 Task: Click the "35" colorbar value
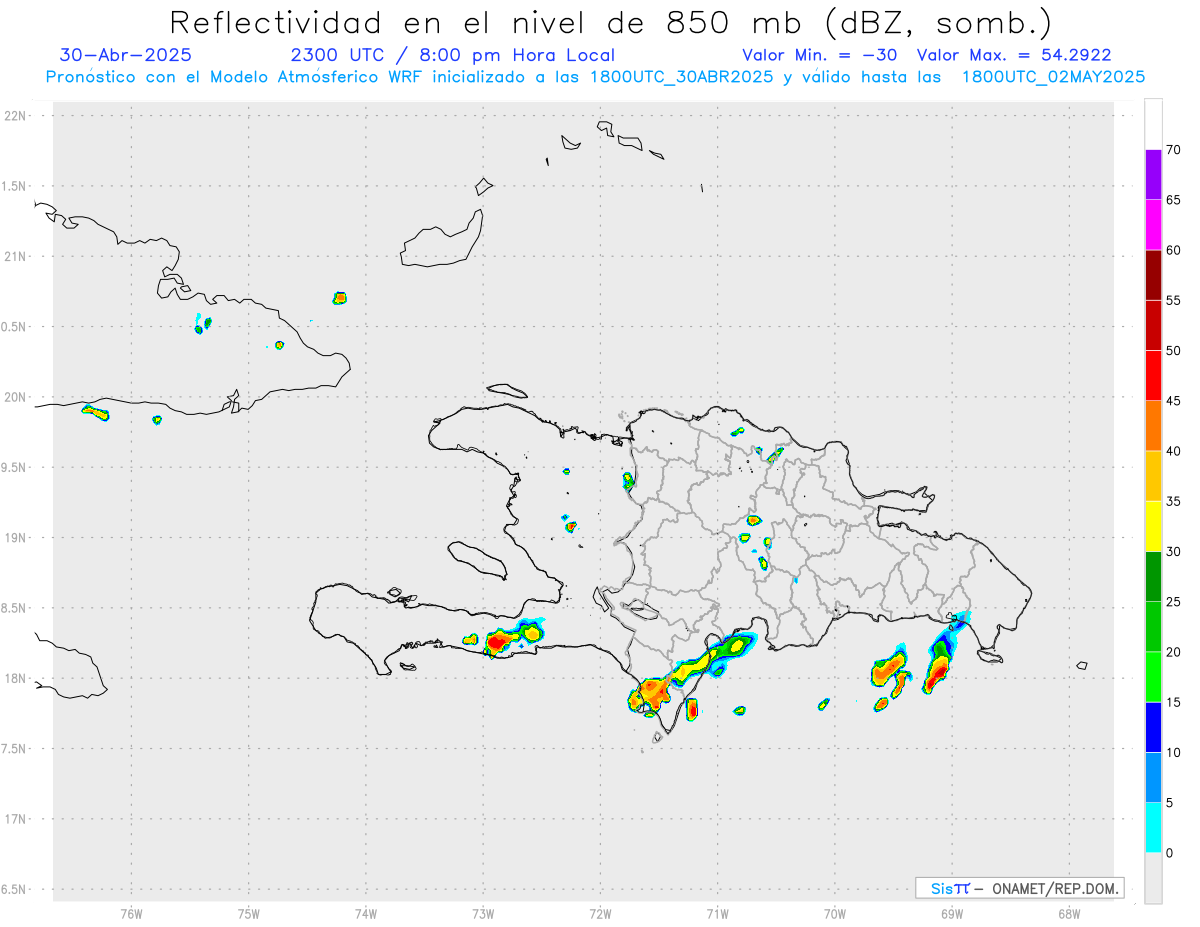[x=1174, y=501]
